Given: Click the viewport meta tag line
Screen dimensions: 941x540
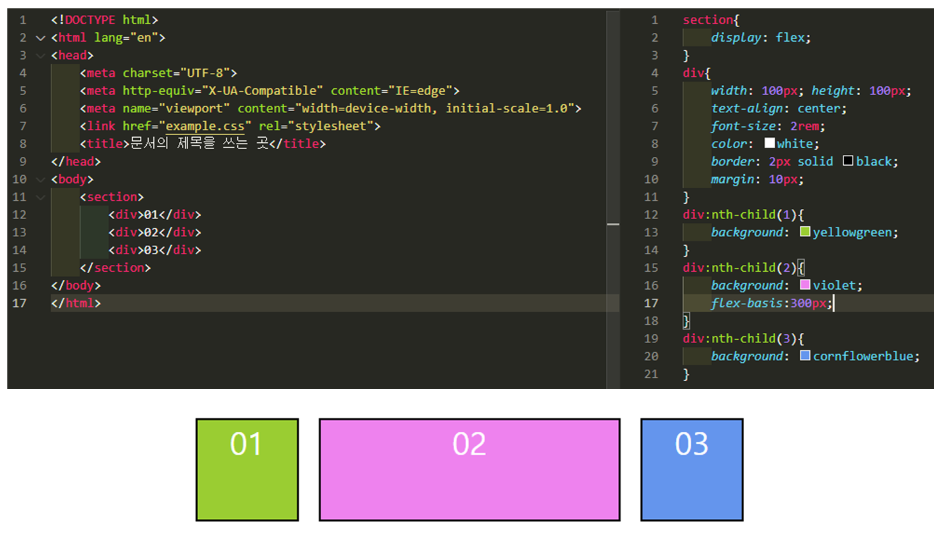Looking at the screenshot, I should [x=331, y=109].
